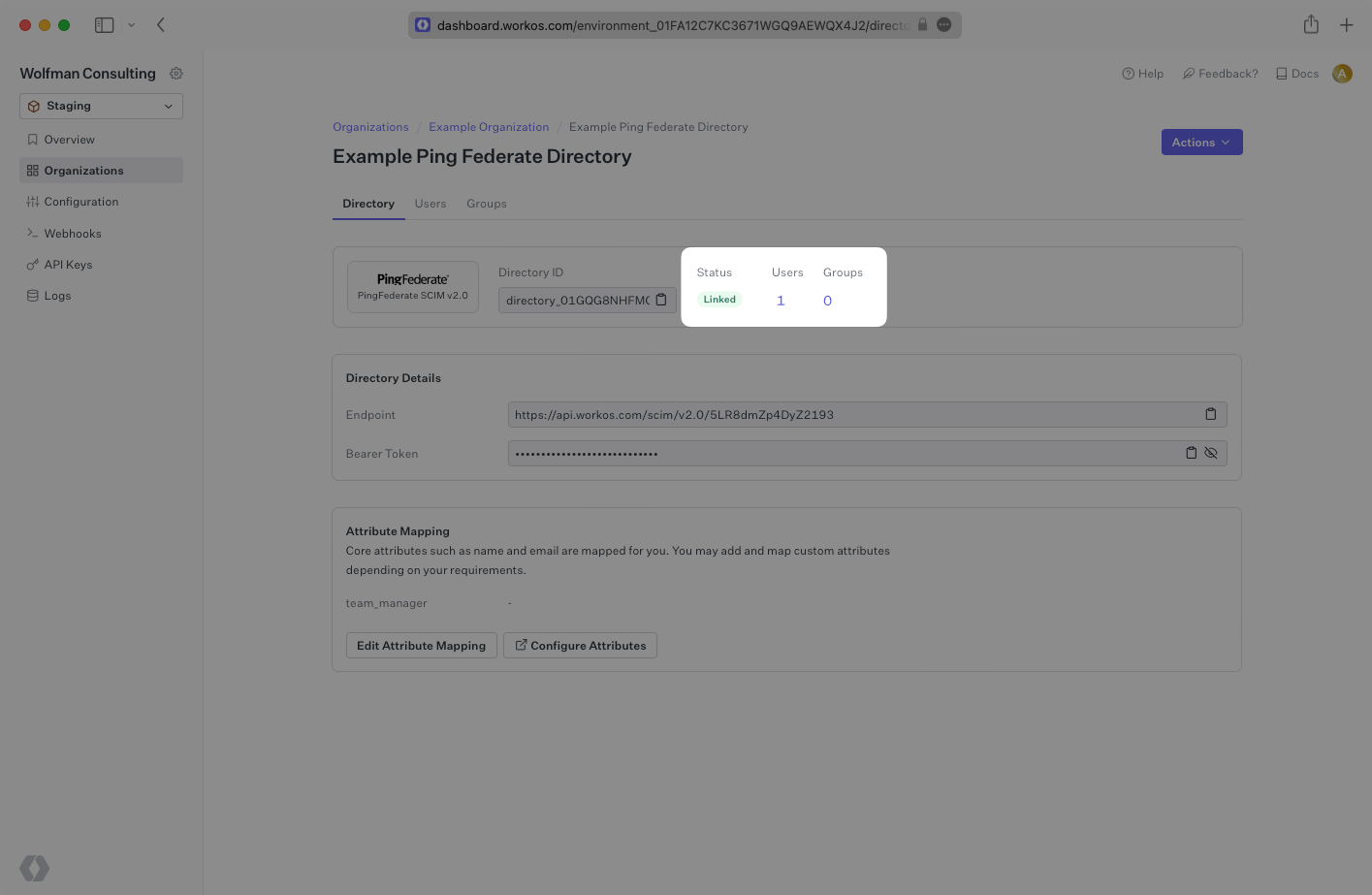Open the account avatar in the top right
The width and height of the screenshot is (1372, 895).
pos(1342,73)
